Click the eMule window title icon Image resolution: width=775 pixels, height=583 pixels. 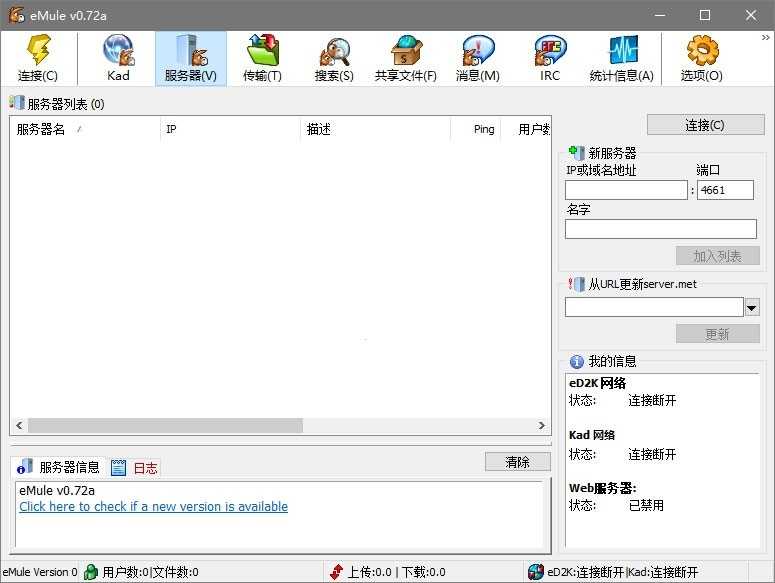[16, 15]
